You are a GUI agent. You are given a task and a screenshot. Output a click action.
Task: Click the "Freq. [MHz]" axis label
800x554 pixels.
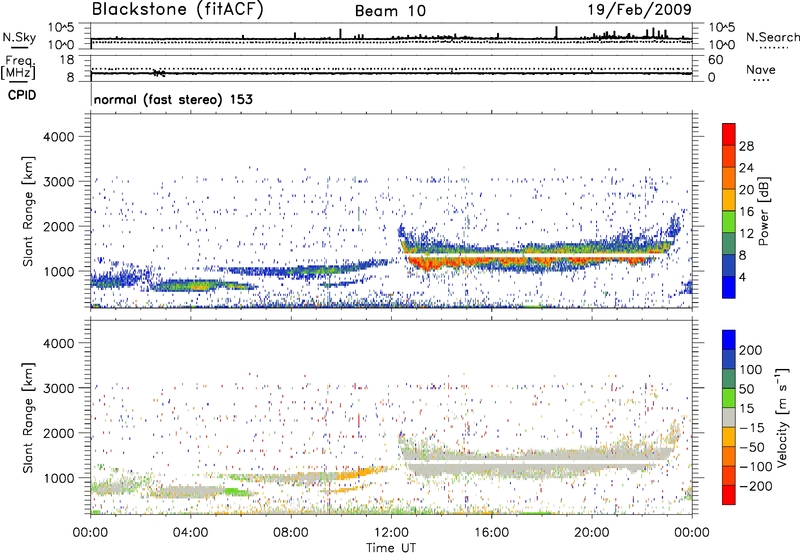tap(18, 67)
